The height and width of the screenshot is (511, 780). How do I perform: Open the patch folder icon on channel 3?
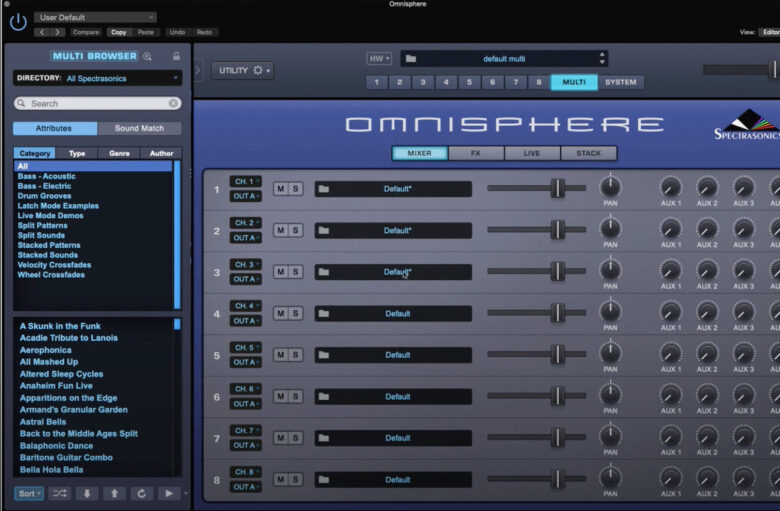324,272
